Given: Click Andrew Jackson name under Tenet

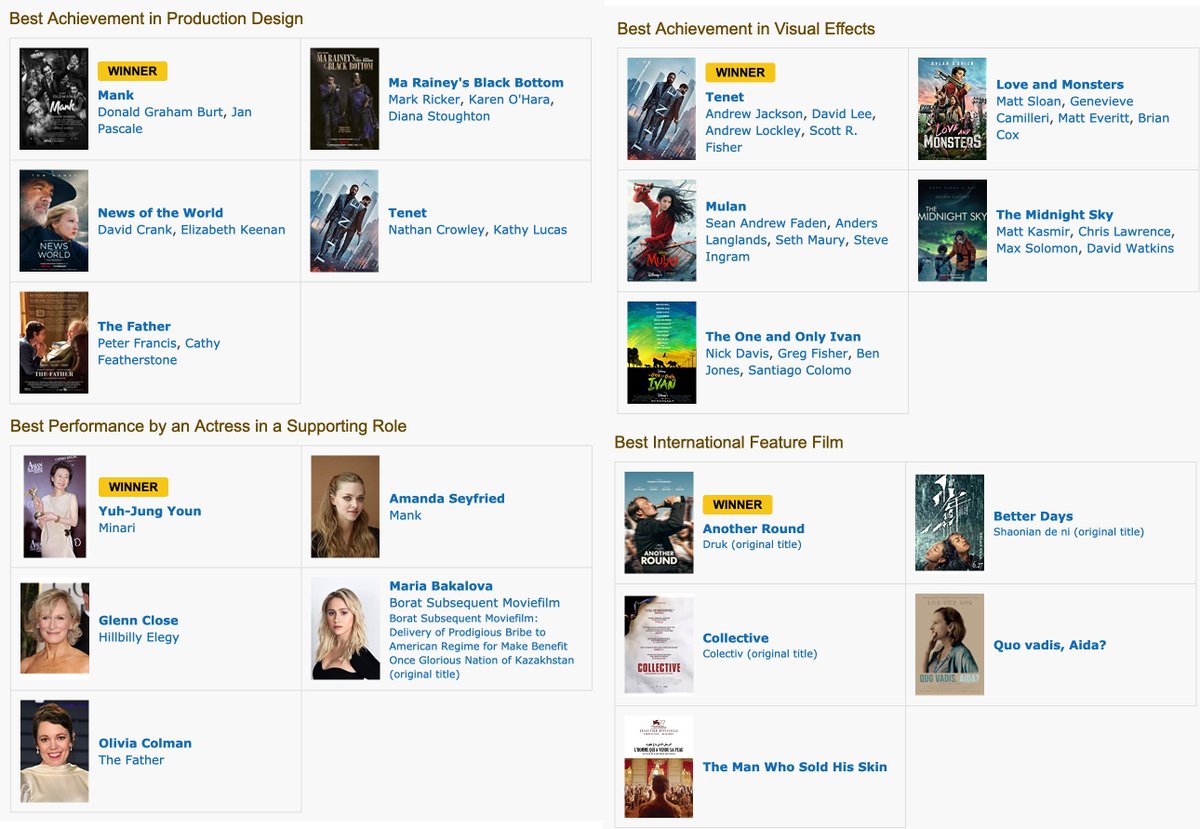Looking at the screenshot, I should coord(755,114).
